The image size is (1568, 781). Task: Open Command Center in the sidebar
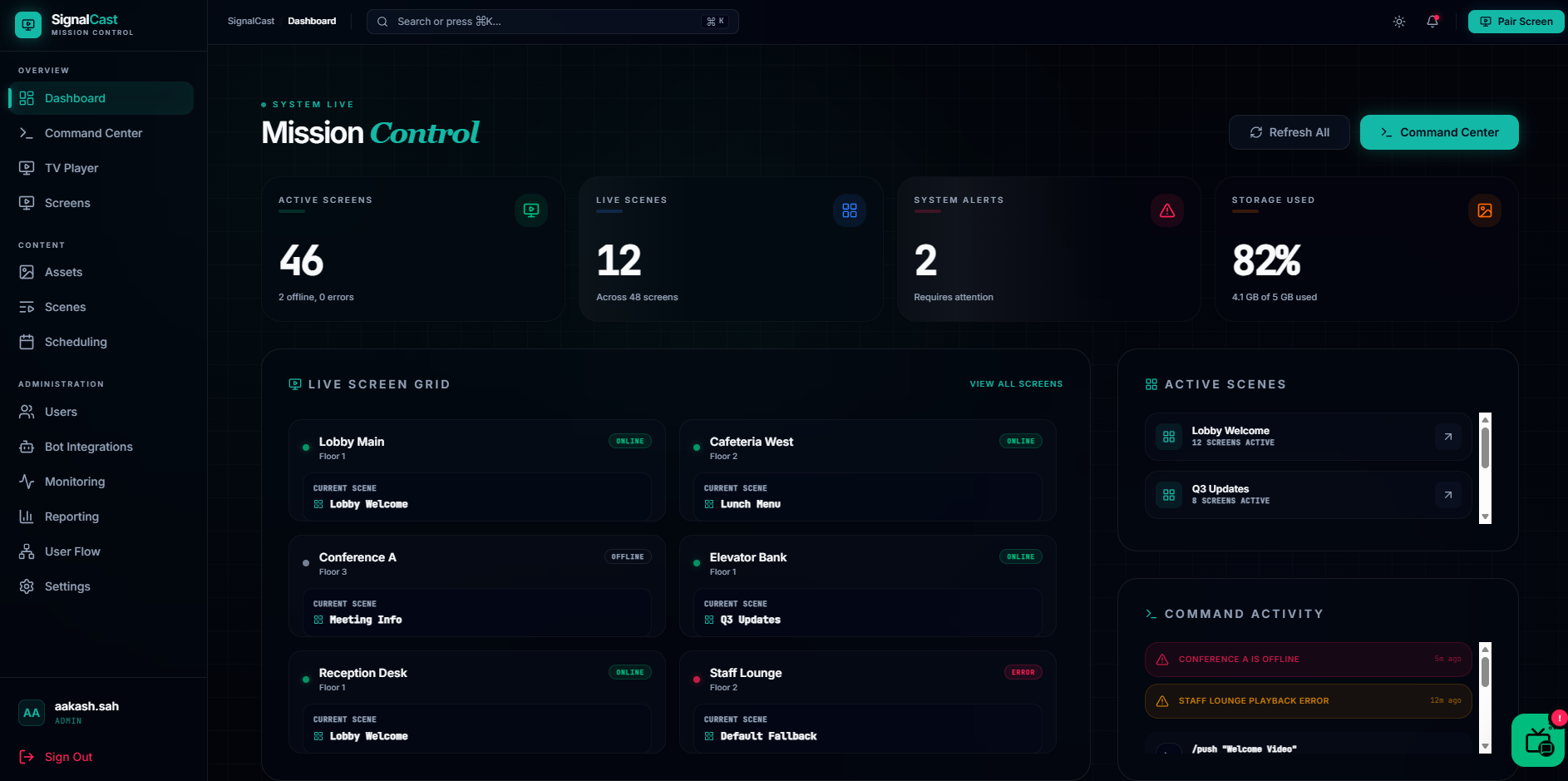pyautogui.click(x=101, y=133)
